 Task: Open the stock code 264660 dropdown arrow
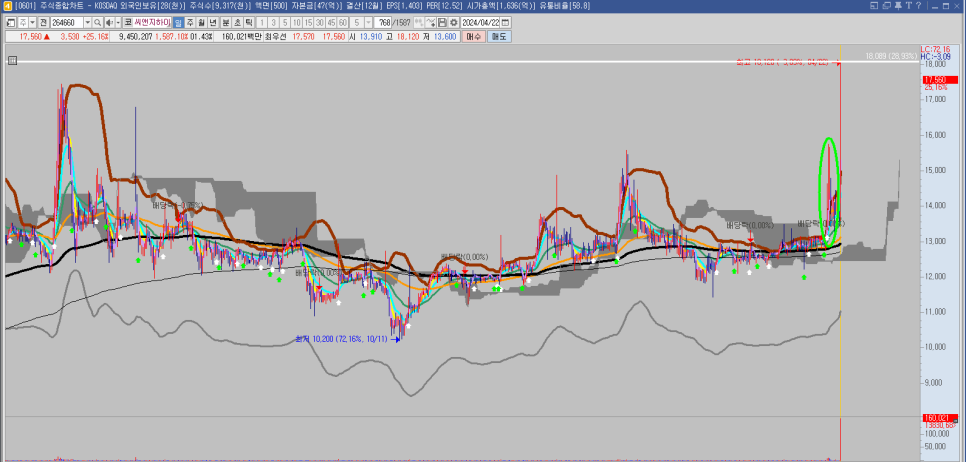(88, 23)
